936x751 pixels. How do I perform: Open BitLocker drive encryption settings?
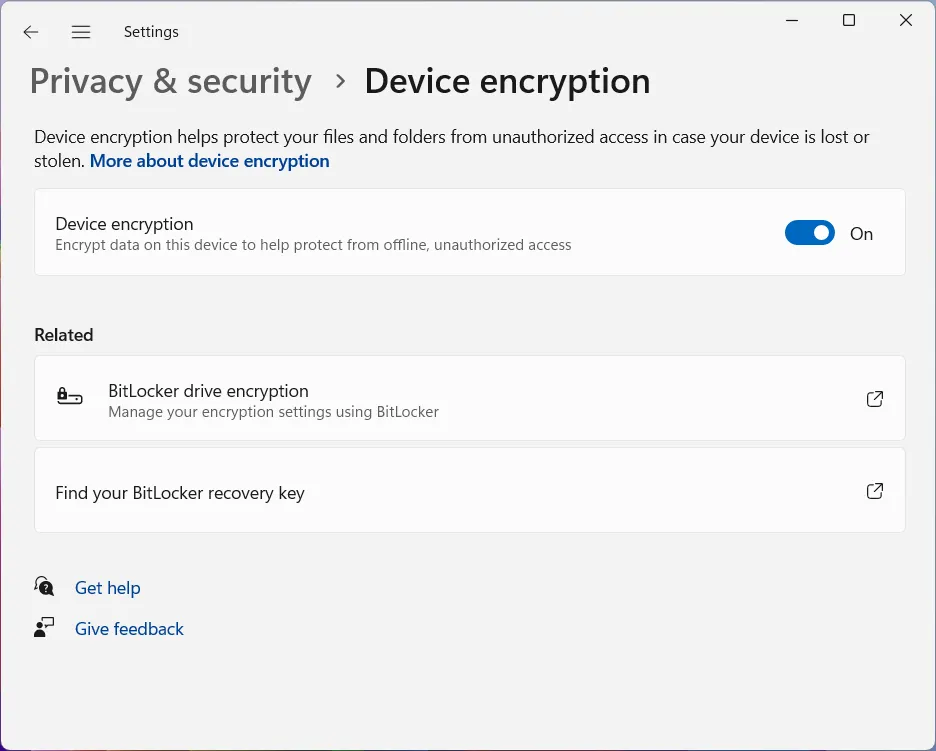point(208,391)
